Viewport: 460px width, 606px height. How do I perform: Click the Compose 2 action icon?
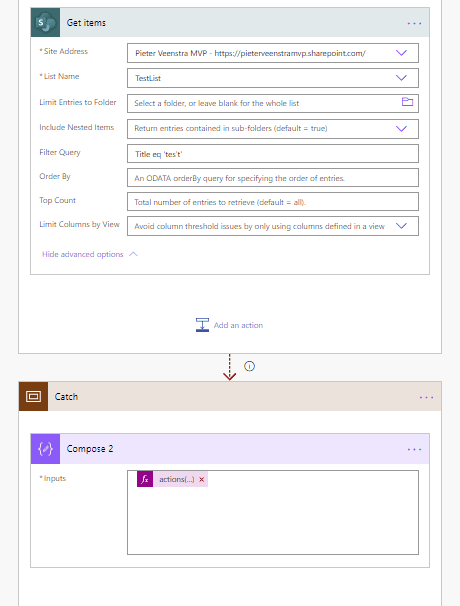pos(45,449)
